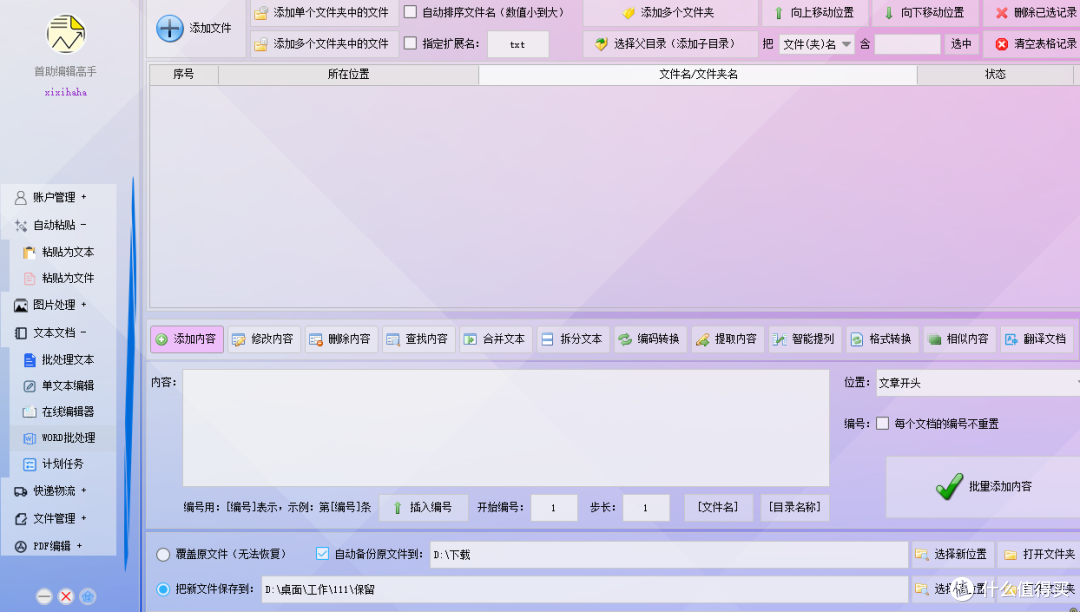The height and width of the screenshot is (612, 1080).
Task: Click the backup path field D:\下载
Action: tap(669, 555)
